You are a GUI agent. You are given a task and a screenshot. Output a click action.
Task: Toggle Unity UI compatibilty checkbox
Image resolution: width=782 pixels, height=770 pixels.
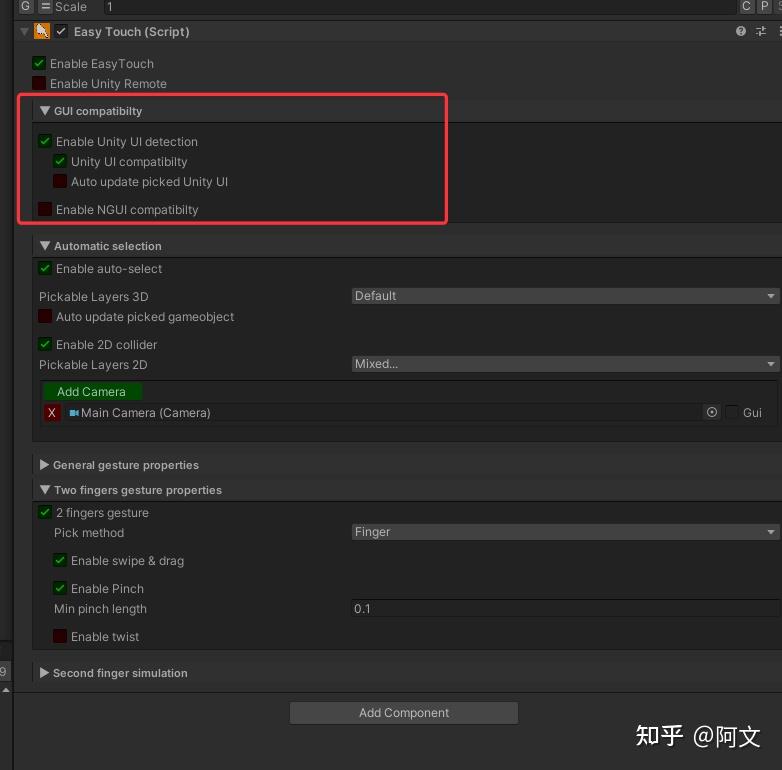coord(60,161)
